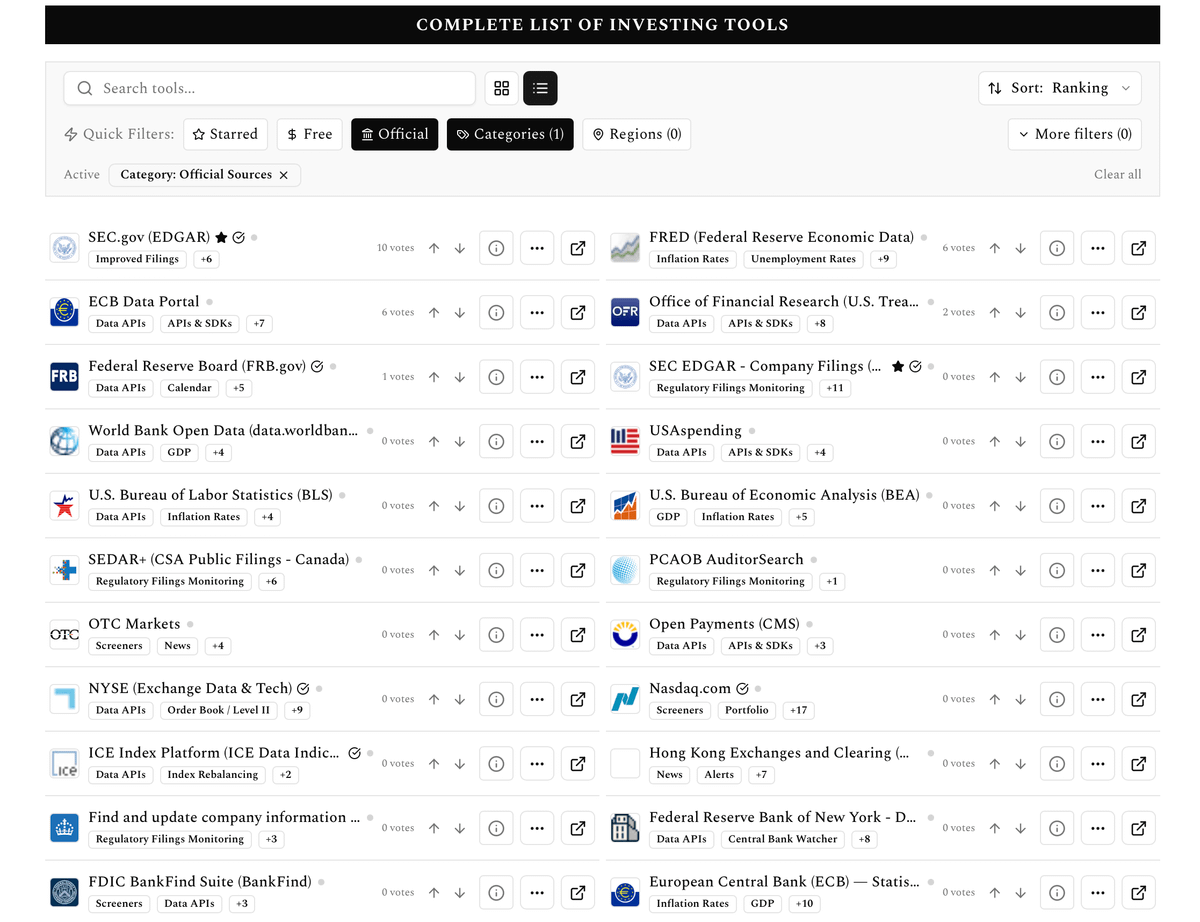The width and height of the screenshot is (1200, 922).
Task: Open more options for ICE Index Platform
Action: (x=537, y=763)
